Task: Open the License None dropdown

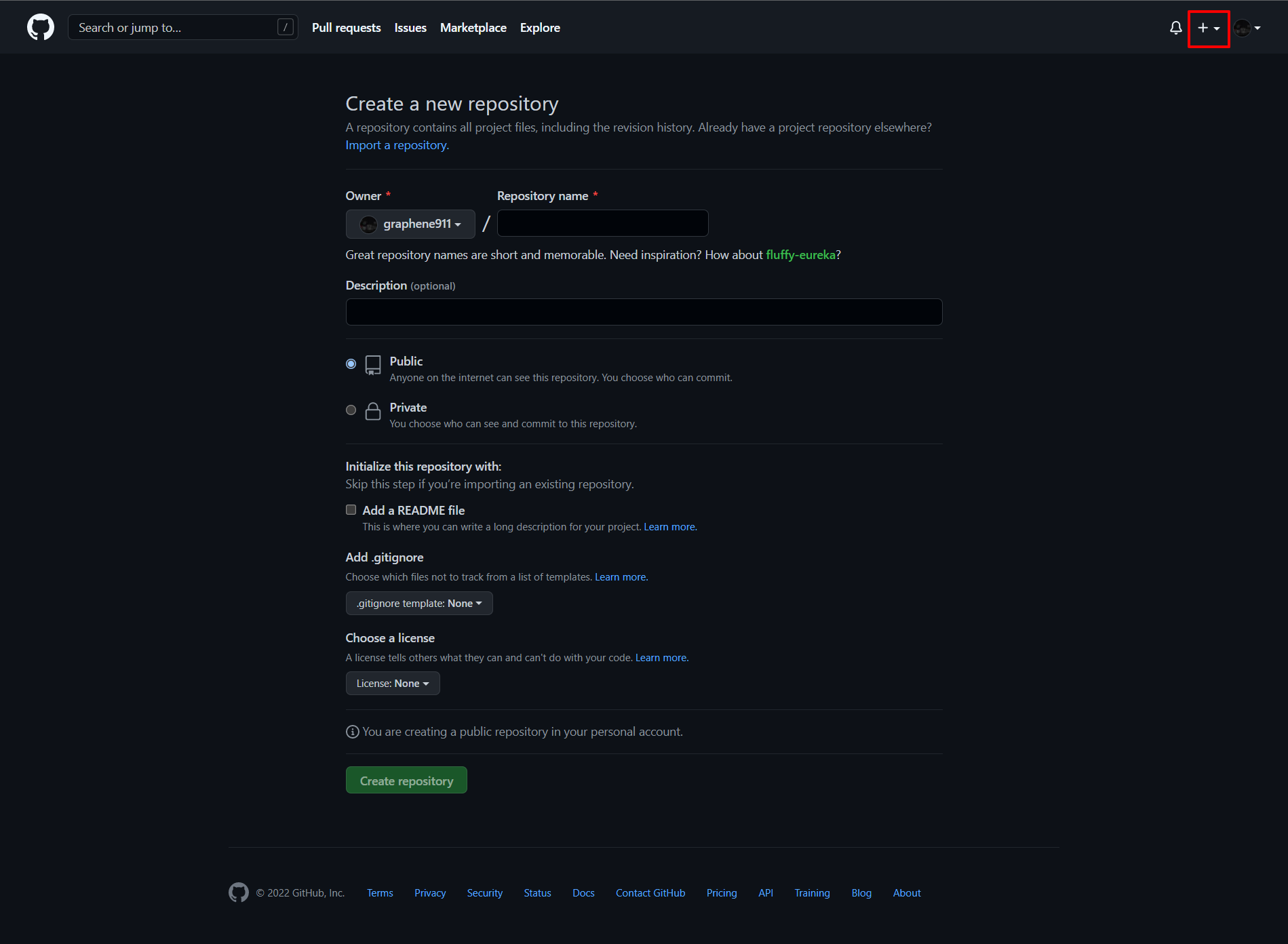Action: click(x=393, y=684)
